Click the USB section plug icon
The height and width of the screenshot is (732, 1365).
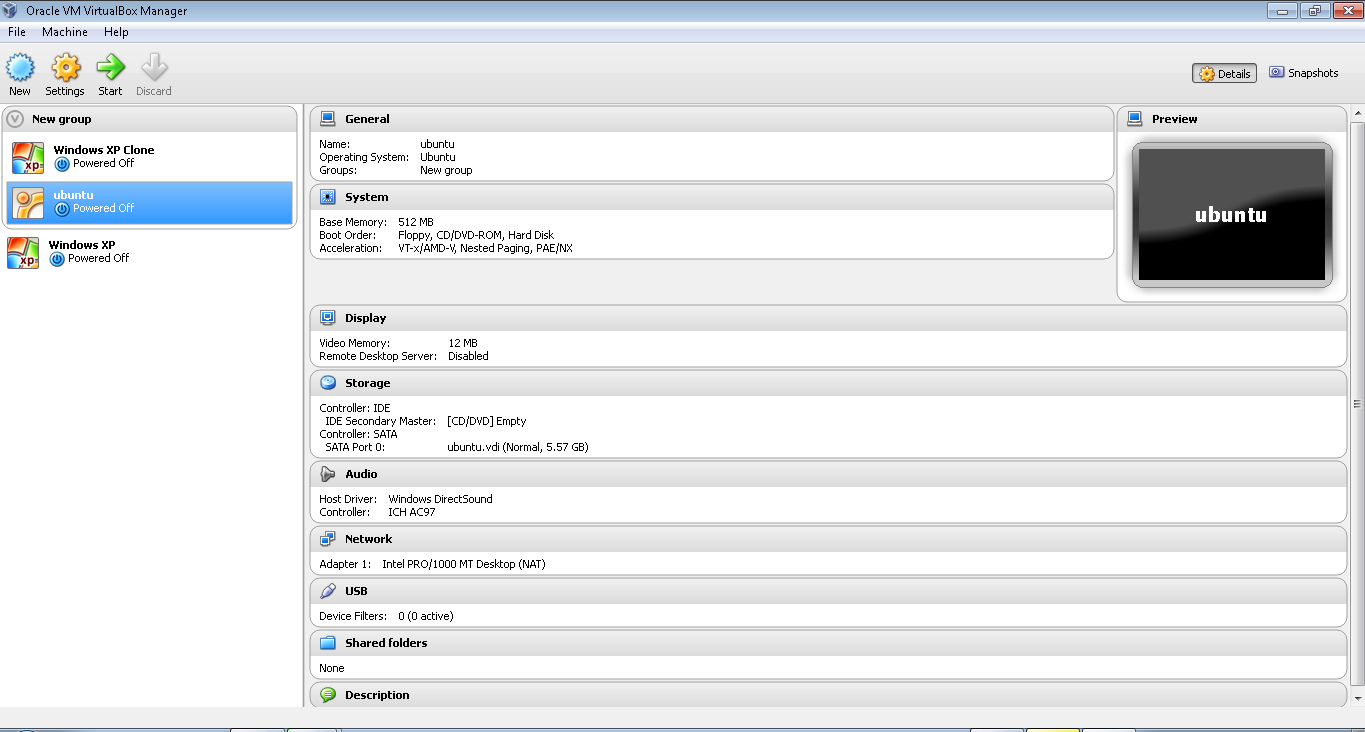click(327, 590)
